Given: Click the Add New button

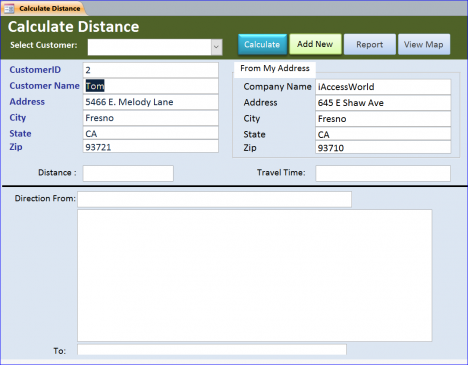Looking at the screenshot, I should (x=315, y=44).
